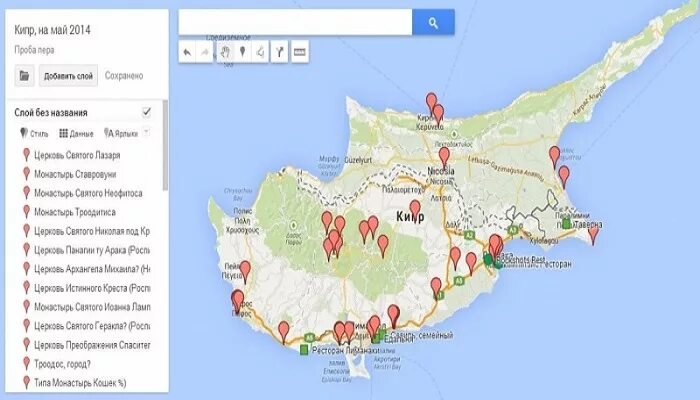
Task: Click the redo arrow in map toolbar
Action: pos(205,52)
